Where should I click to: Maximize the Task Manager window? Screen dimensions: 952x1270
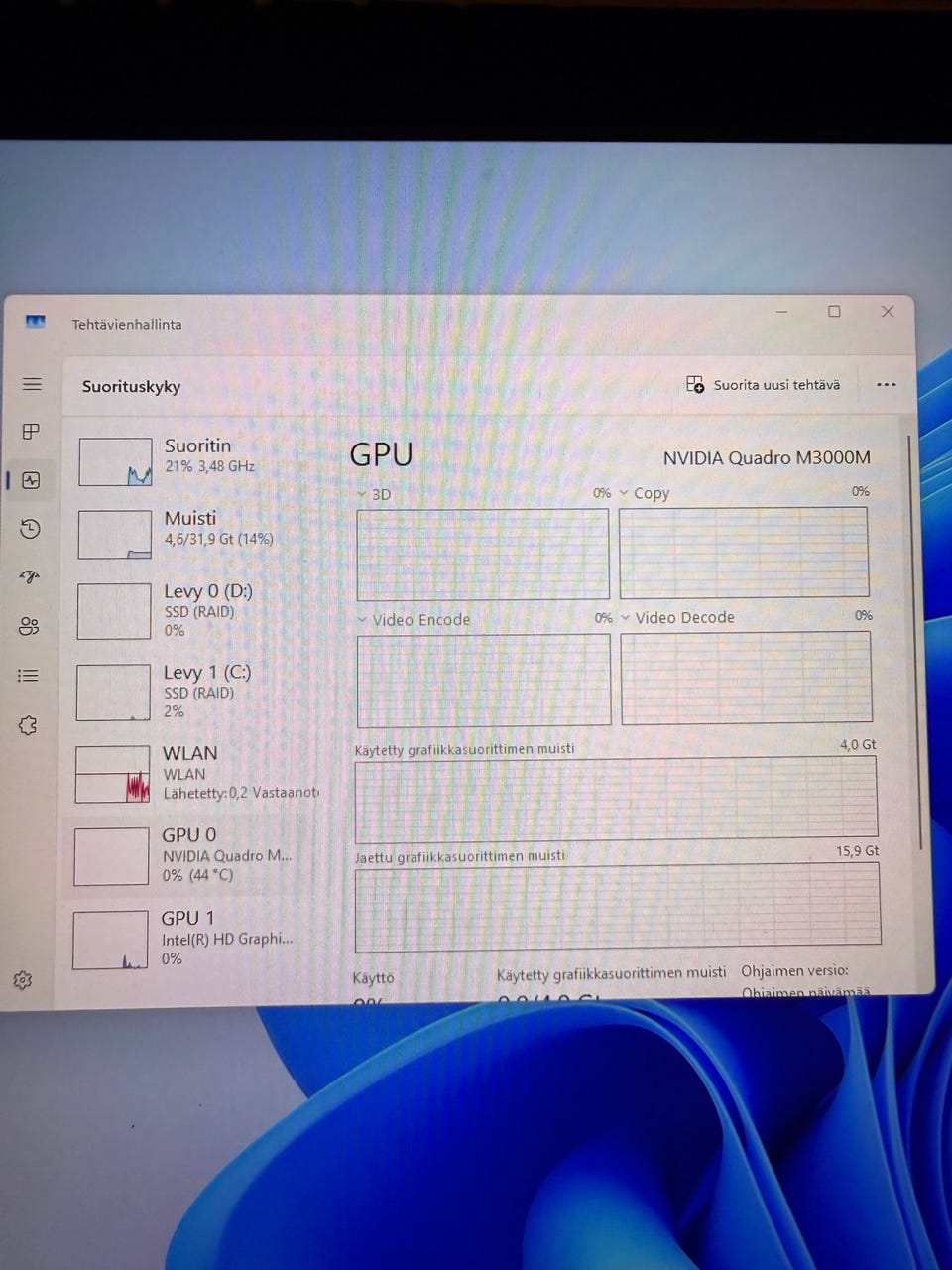coord(834,312)
